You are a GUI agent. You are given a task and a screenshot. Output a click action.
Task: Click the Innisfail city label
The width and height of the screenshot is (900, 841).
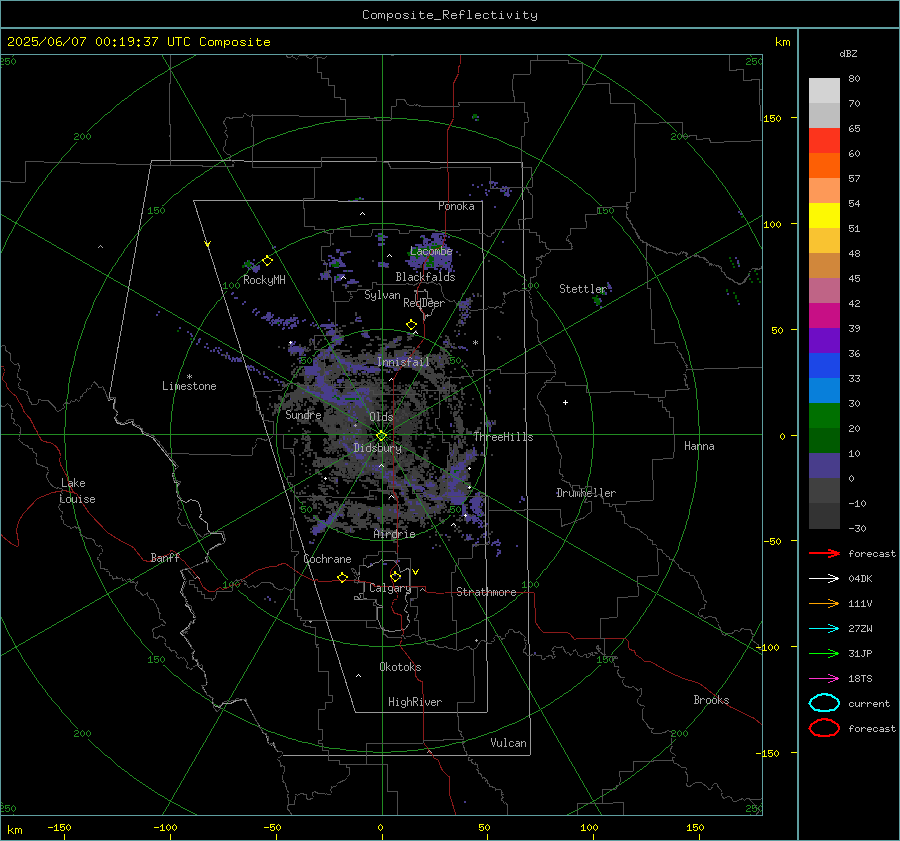pyautogui.click(x=403, y=362)
